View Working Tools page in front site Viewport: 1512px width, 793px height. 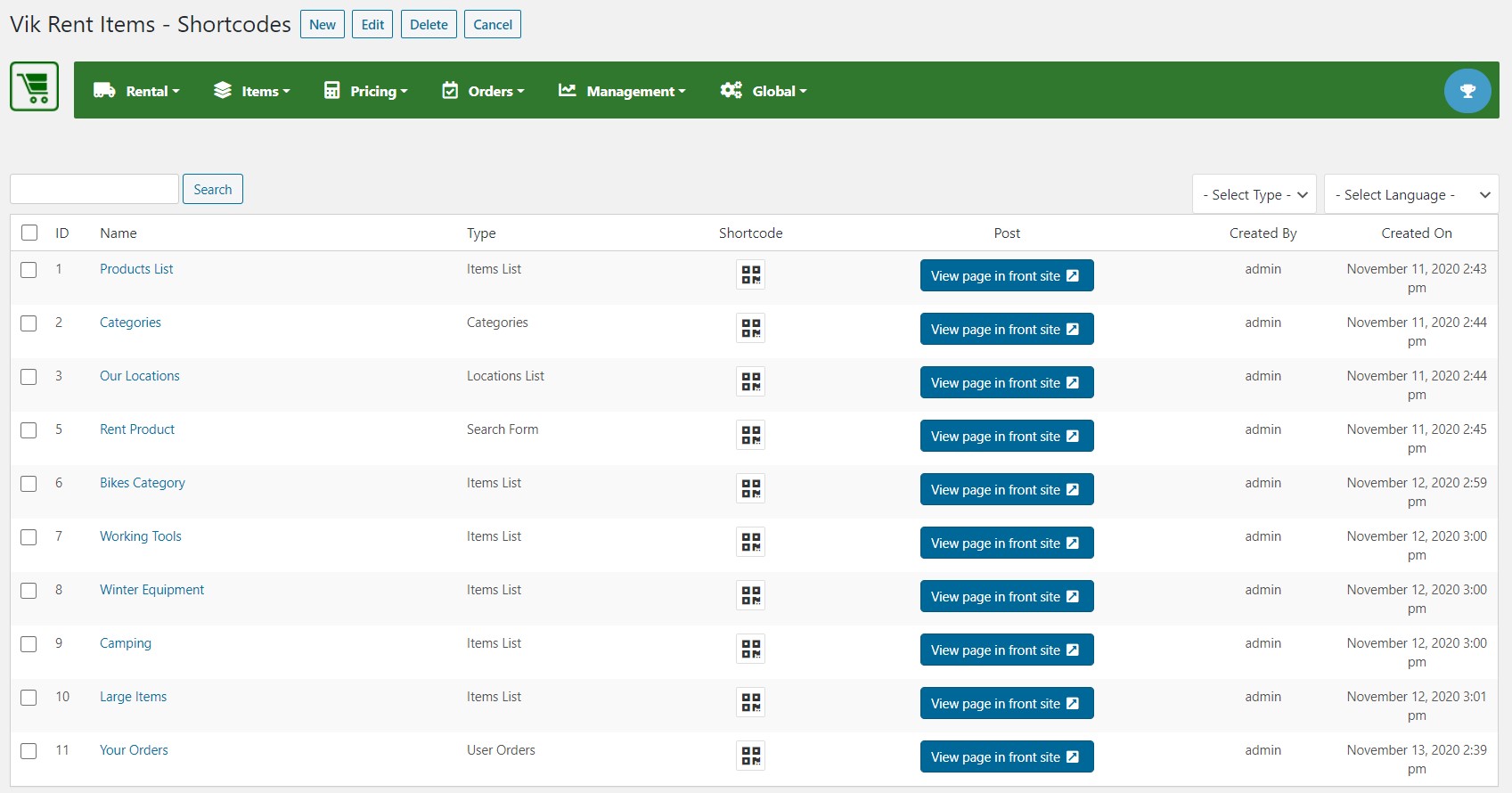coord(1007,543)
